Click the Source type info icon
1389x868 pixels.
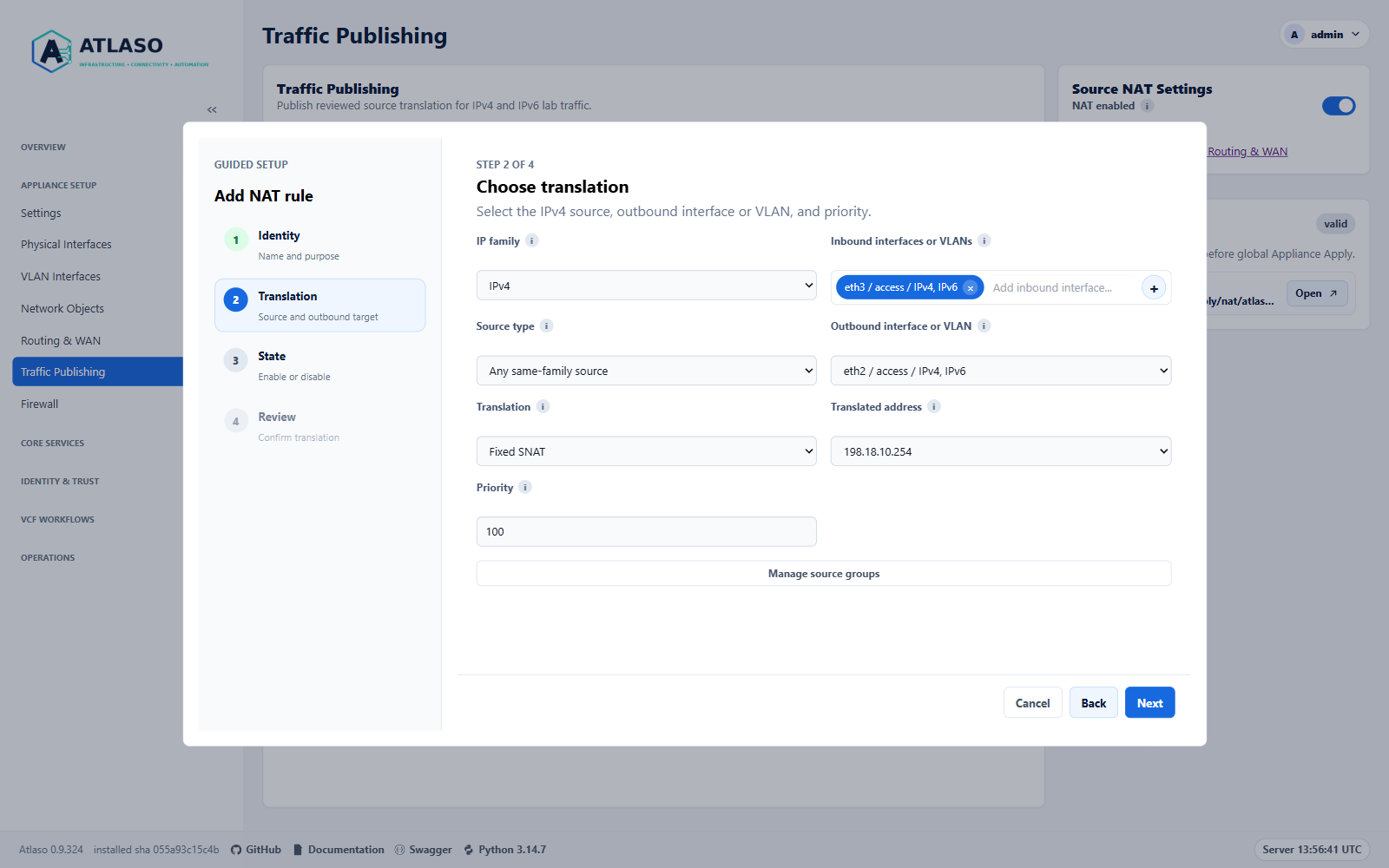[547, 325]
